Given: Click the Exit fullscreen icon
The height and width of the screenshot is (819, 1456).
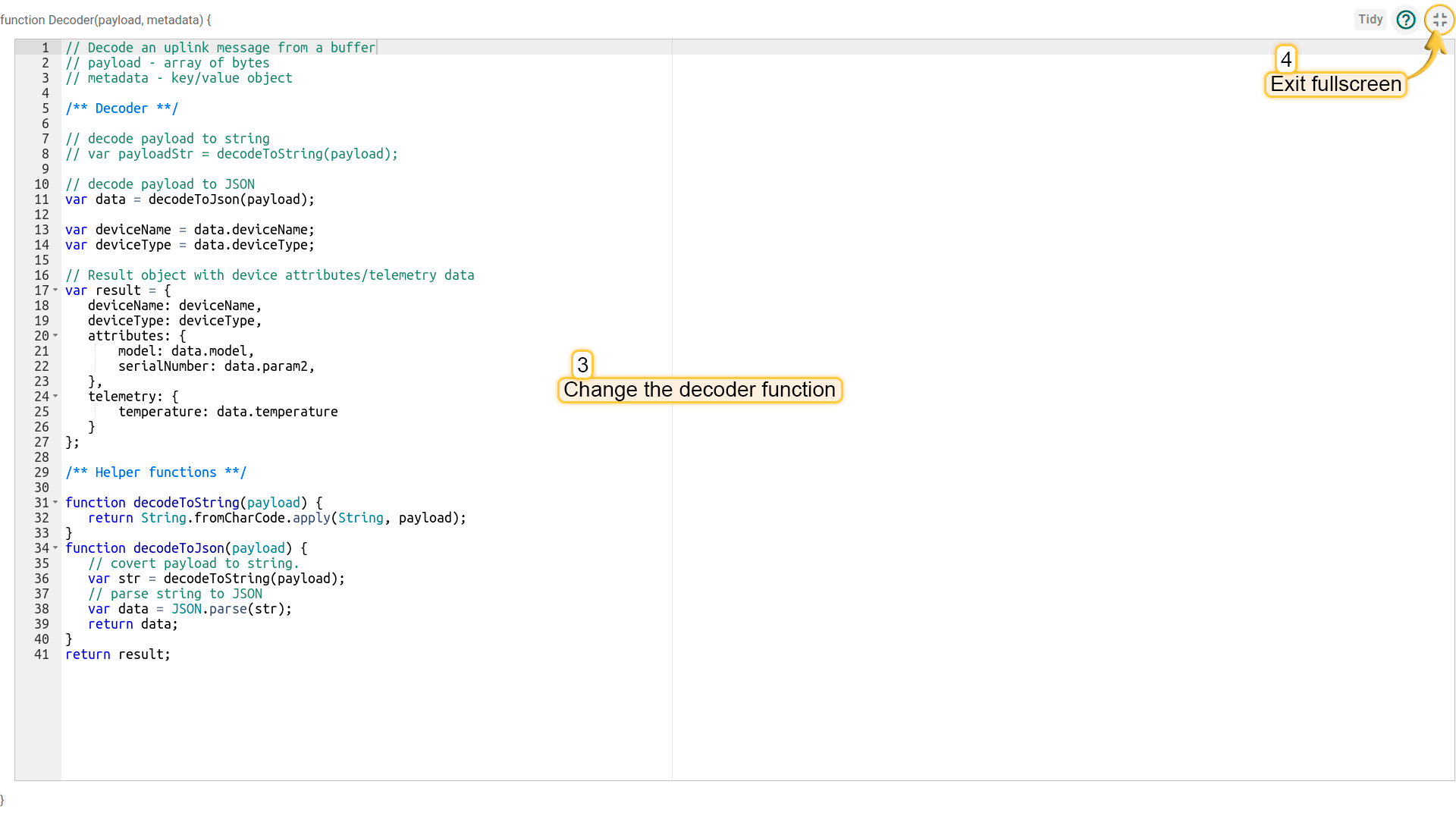Looking at the screenshot, I should tap(1439, 20).
